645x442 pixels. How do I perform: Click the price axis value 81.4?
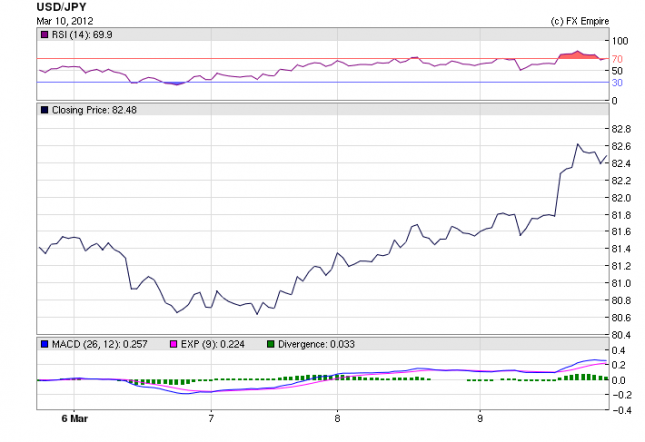click(x=621, y=249)
